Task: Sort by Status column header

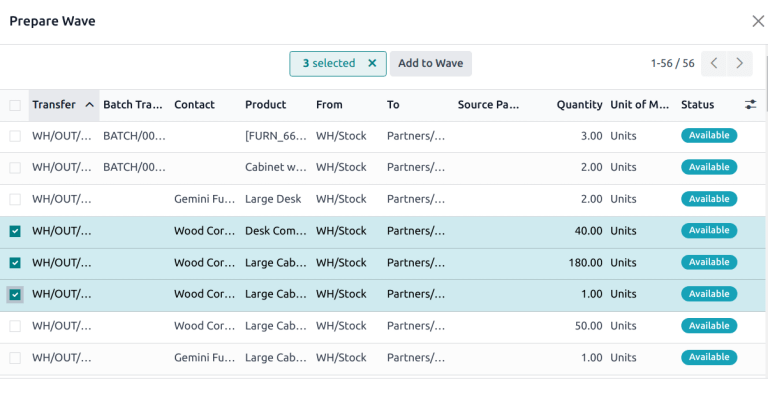Action: [x=697, y=104]
